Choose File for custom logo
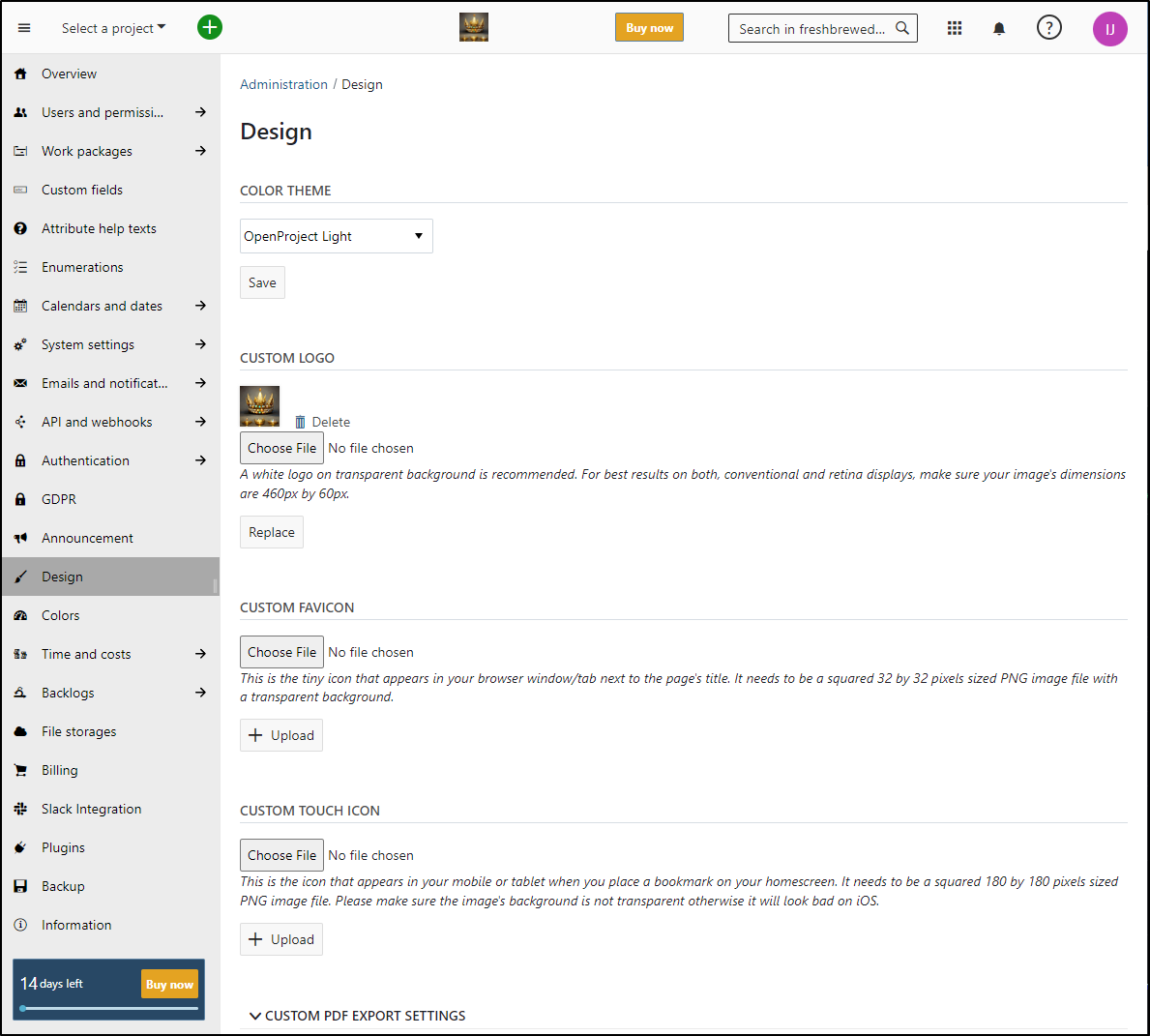 [281, 448]
